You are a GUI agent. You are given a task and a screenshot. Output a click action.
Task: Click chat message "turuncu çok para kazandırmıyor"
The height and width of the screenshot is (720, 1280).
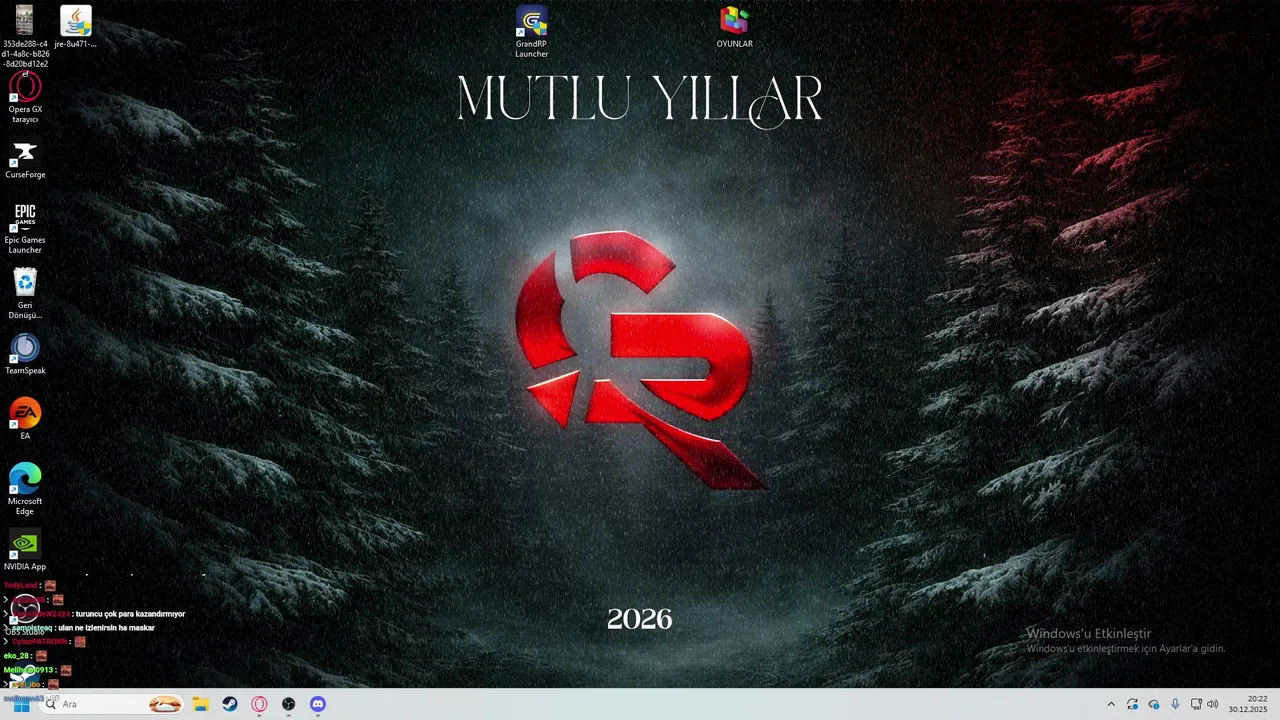[x=130, y=614]
